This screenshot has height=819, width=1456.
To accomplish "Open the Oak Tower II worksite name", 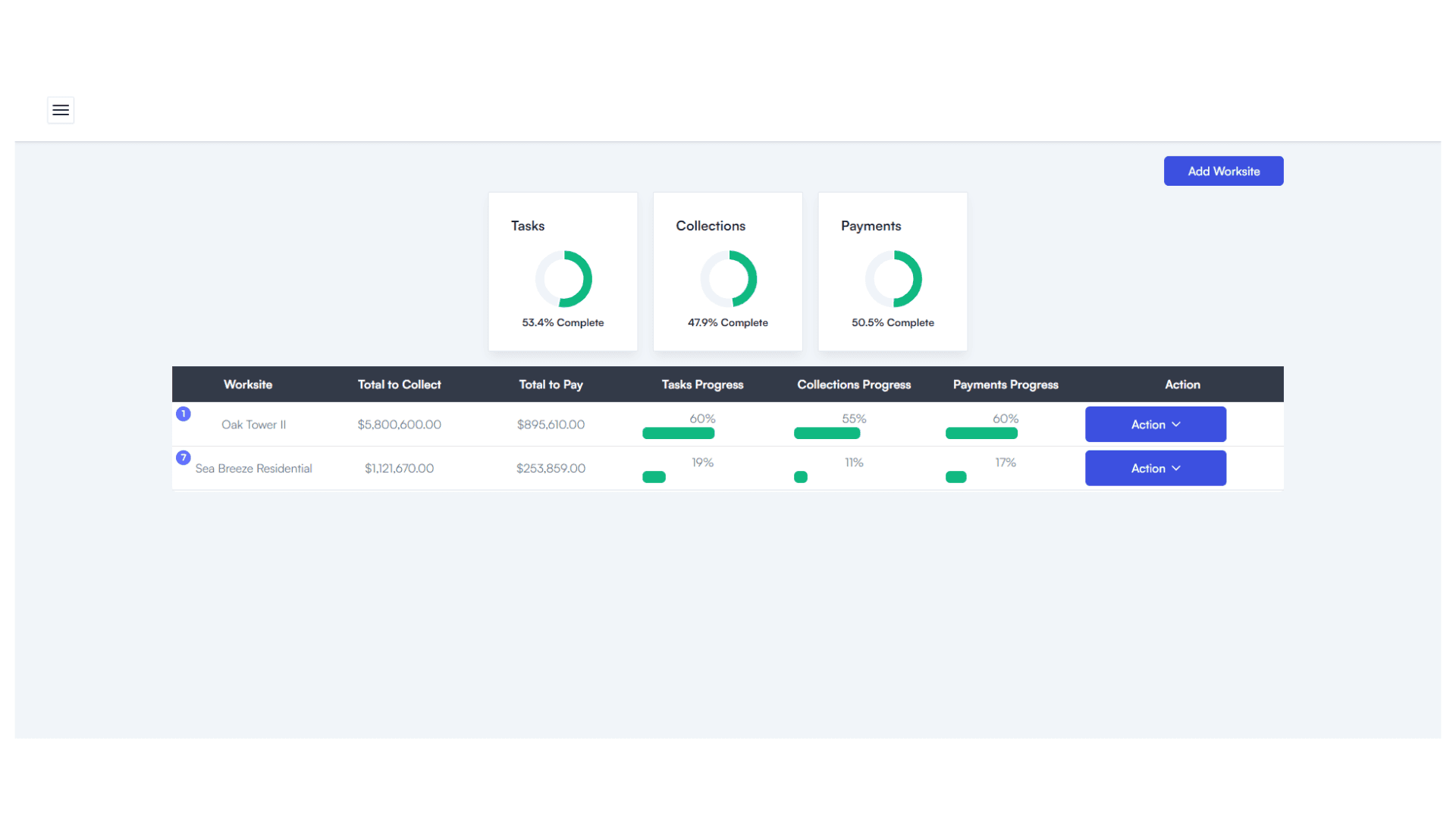I will click(x=253, y=425).
